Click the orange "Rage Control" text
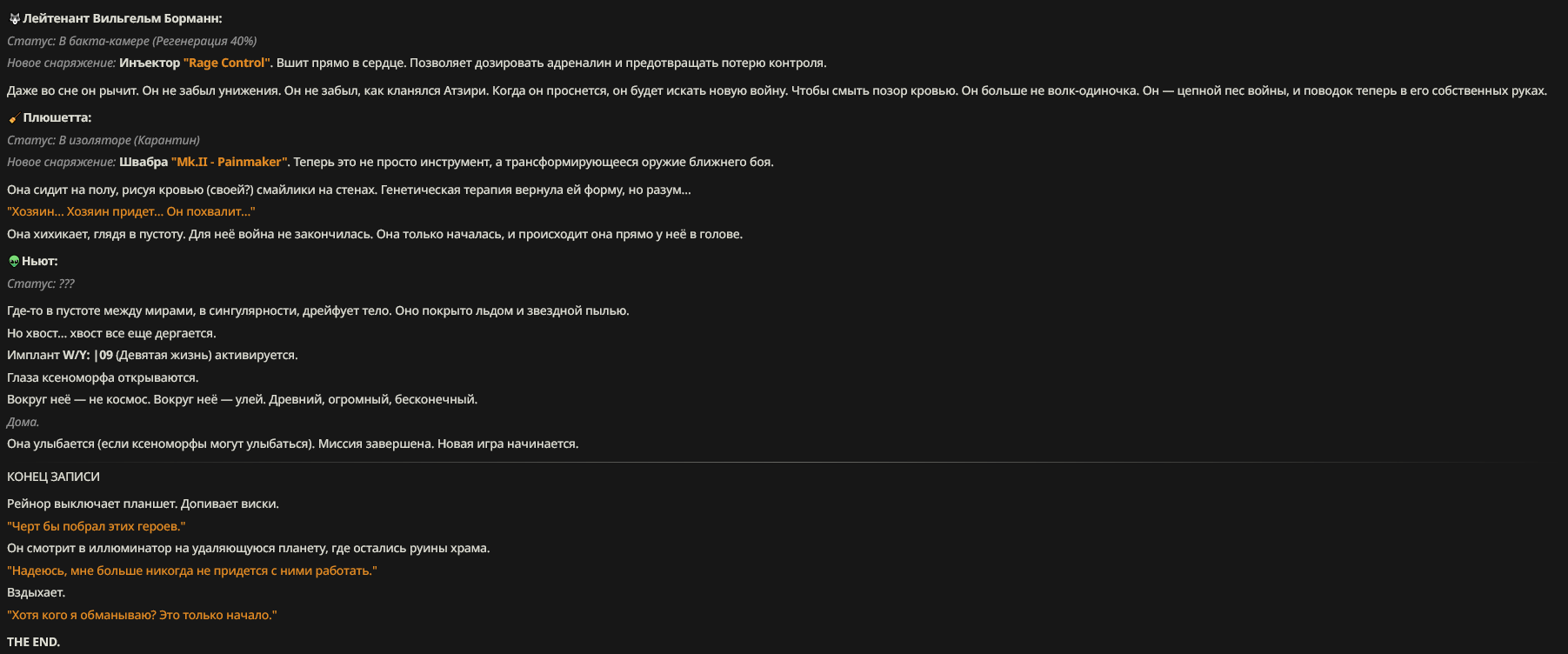 pos(227,63)
